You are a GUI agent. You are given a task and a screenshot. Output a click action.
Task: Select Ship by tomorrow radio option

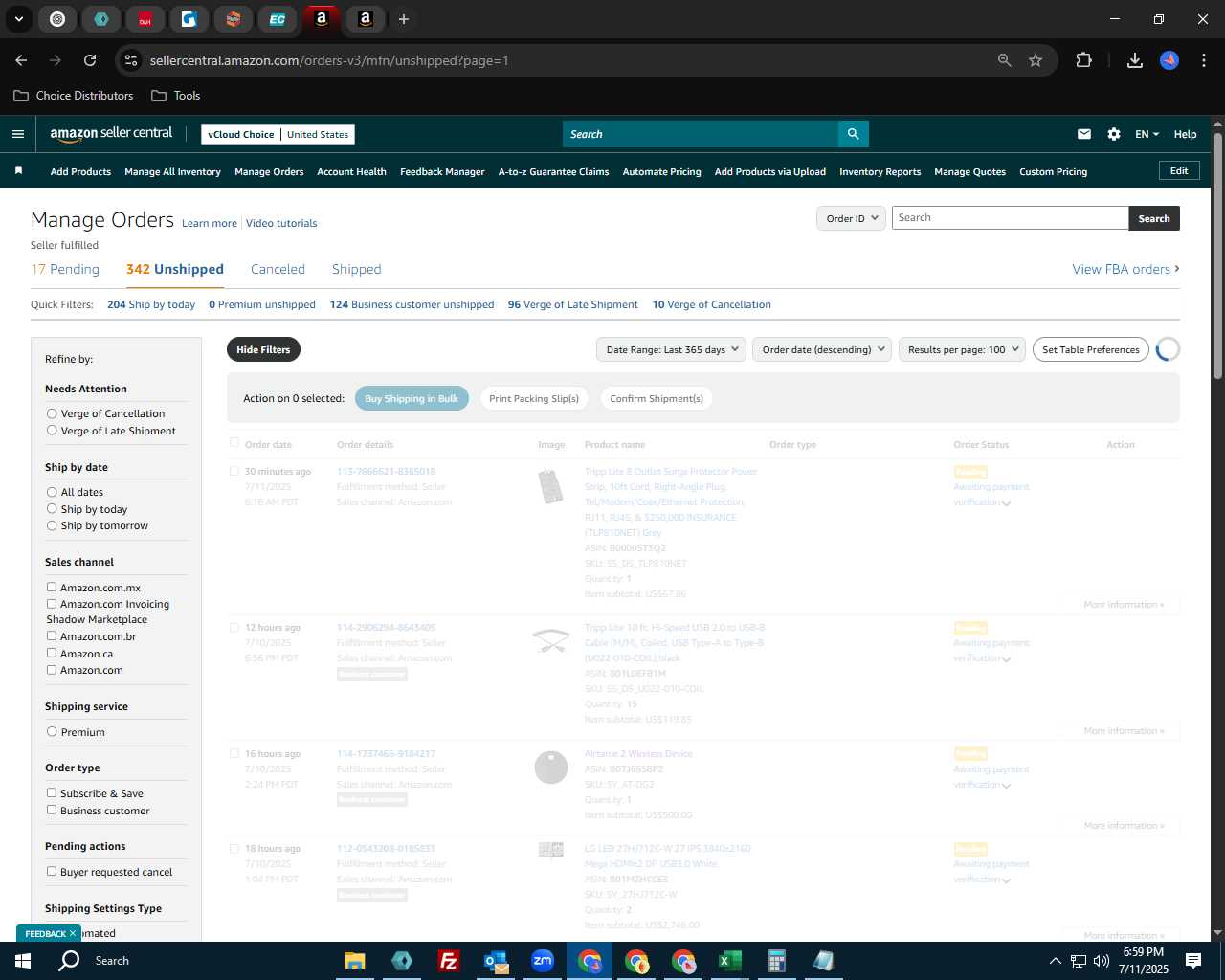(52, 525)
